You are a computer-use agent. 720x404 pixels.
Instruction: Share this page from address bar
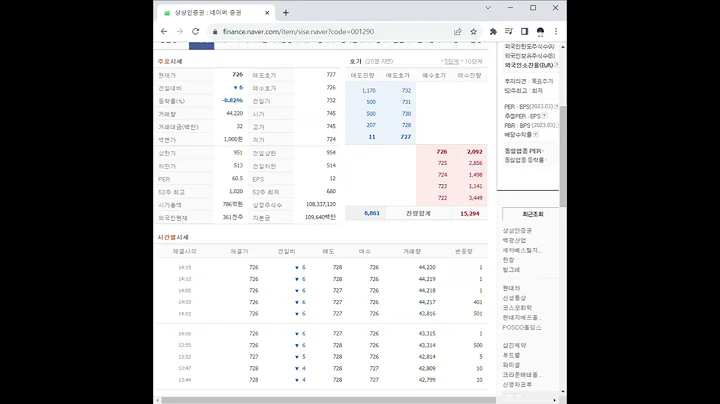click(458, 31)
